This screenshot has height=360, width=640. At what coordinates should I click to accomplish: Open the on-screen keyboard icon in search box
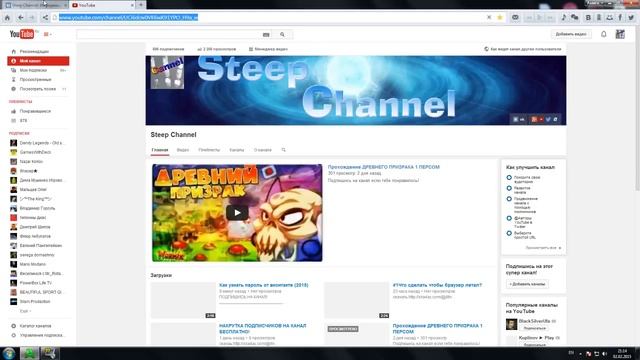266,35
